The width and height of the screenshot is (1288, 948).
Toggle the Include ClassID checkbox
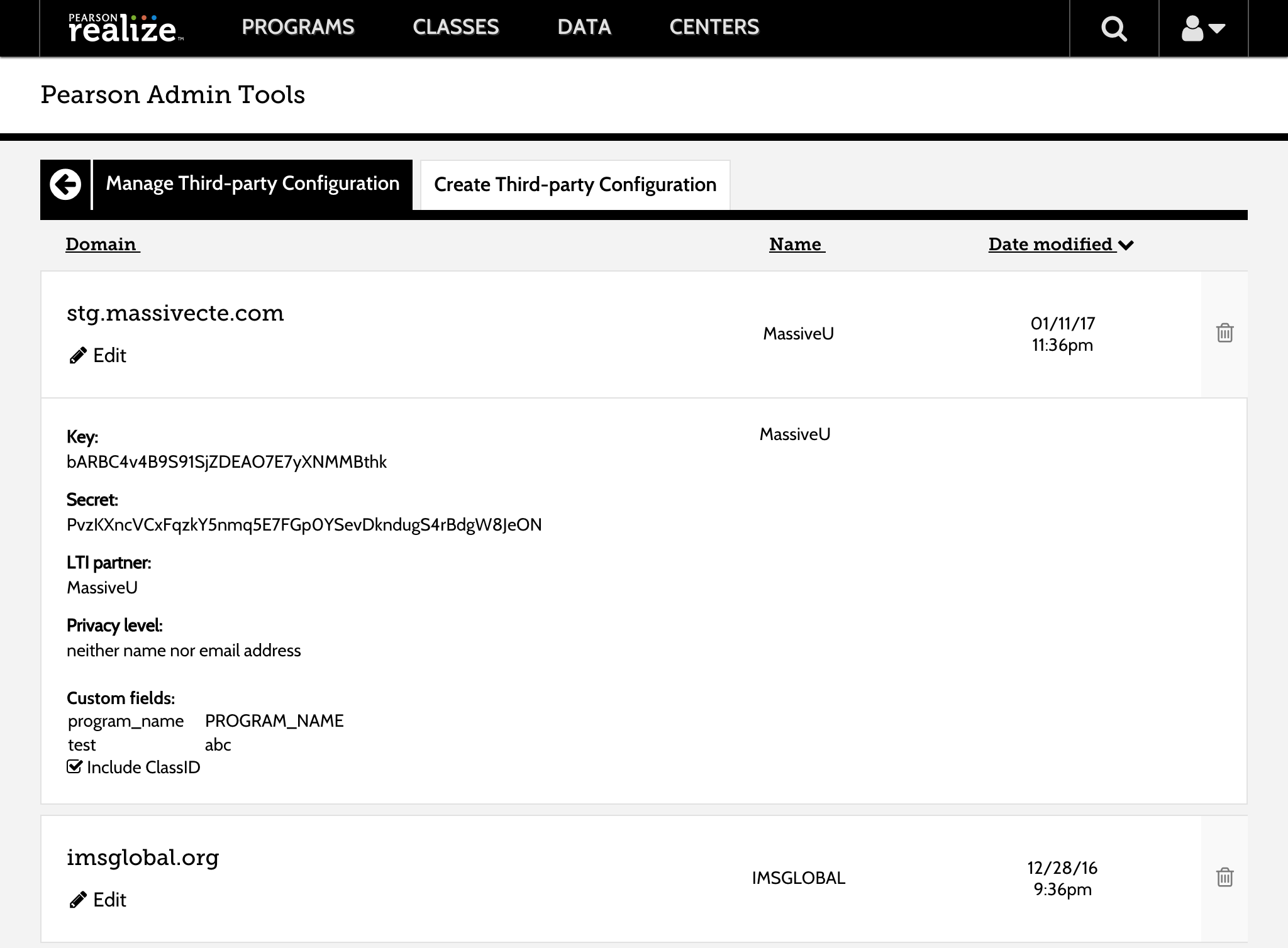[74, 767]
